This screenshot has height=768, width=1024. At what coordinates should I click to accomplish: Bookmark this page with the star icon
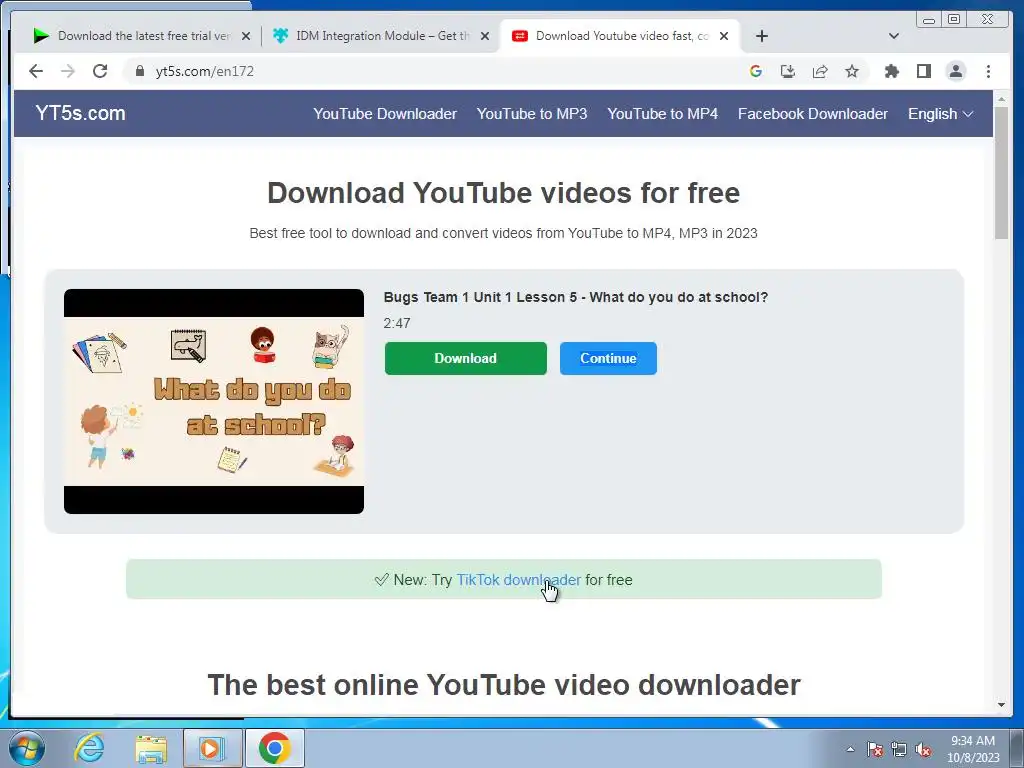coord(852,71)
